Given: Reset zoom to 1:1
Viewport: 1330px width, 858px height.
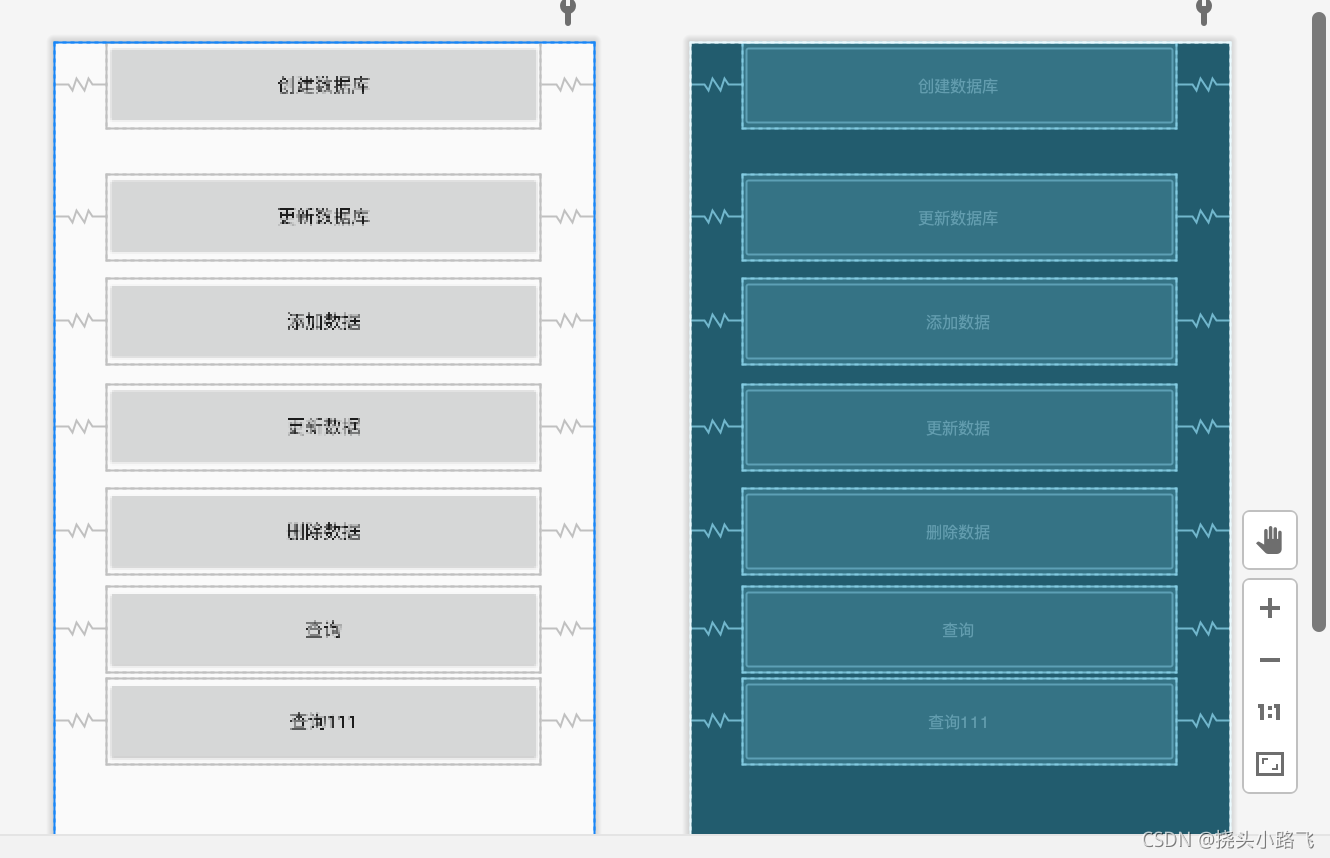Looking at the screenshot, I should [x=1270, y=712].
